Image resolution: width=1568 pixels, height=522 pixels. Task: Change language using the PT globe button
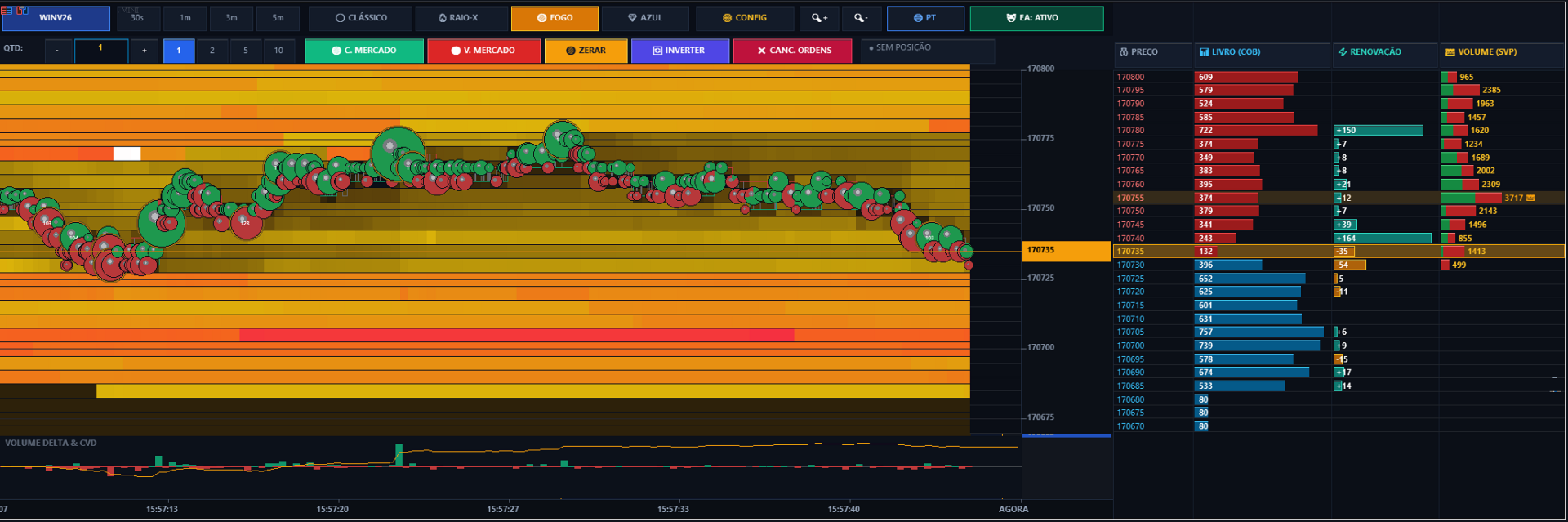925,18
